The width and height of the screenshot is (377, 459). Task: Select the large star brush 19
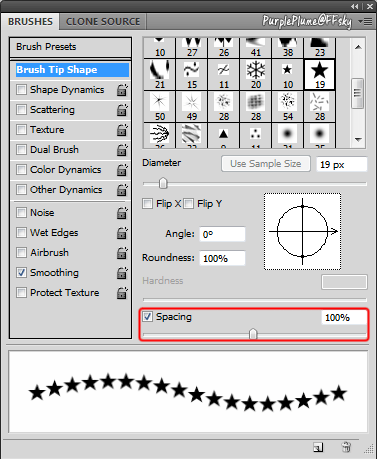tap(320, 75)
